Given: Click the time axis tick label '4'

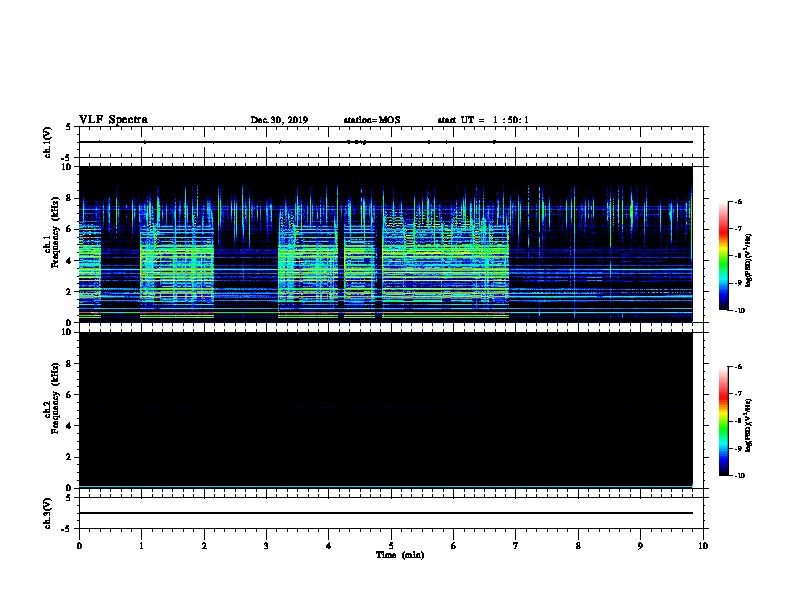Looking at the screenshot, I should pyautogui.click(x=329, y=546).
